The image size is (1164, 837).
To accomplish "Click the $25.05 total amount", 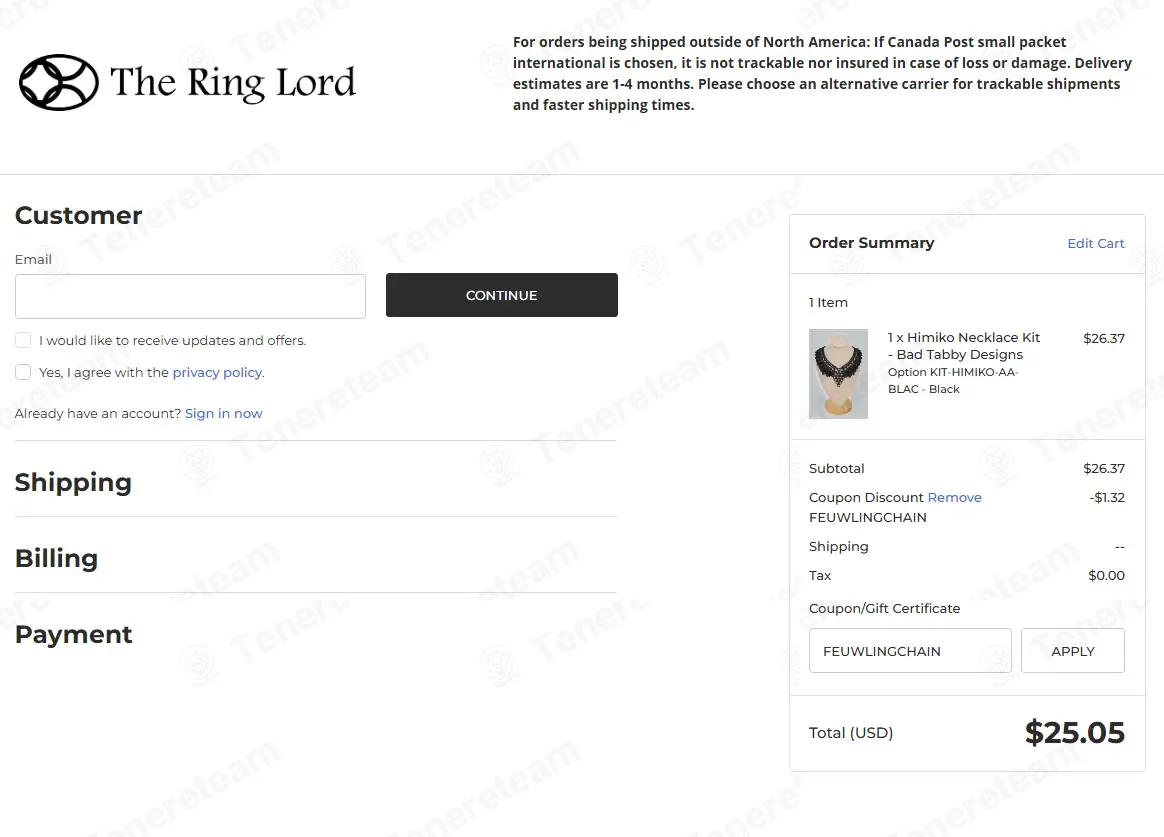I will point(1074,733).
